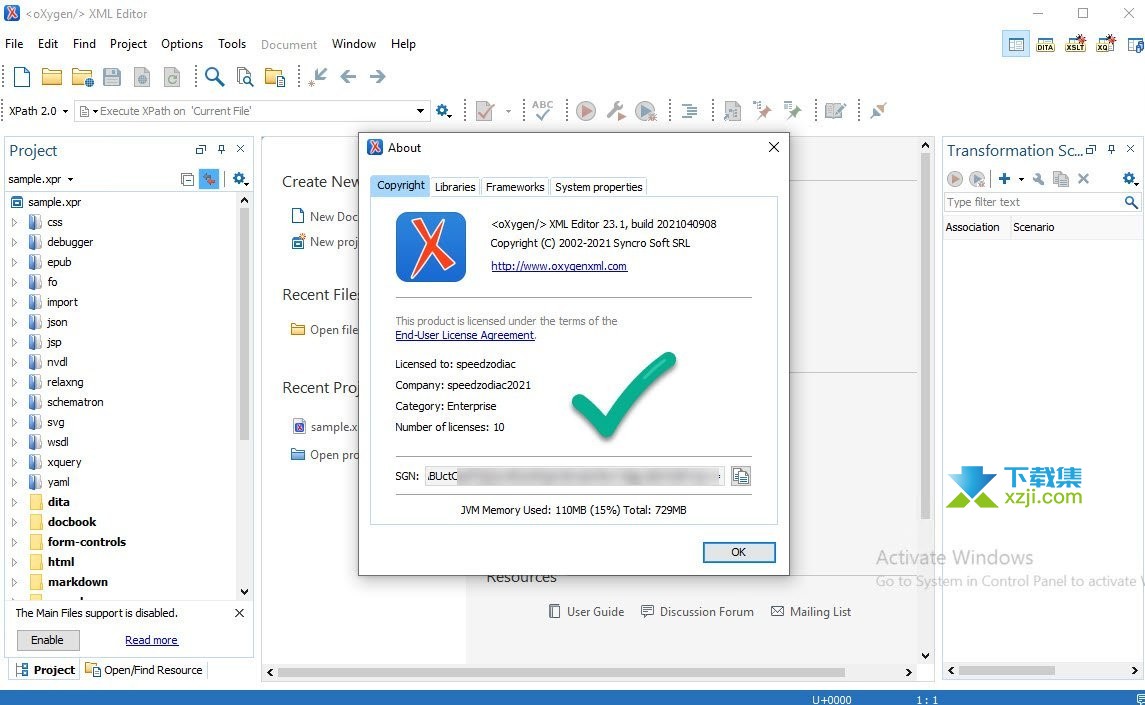This screenshot has width=1145, height=705.
Task: Expand the markdown folder node
Action: (14, 582)
